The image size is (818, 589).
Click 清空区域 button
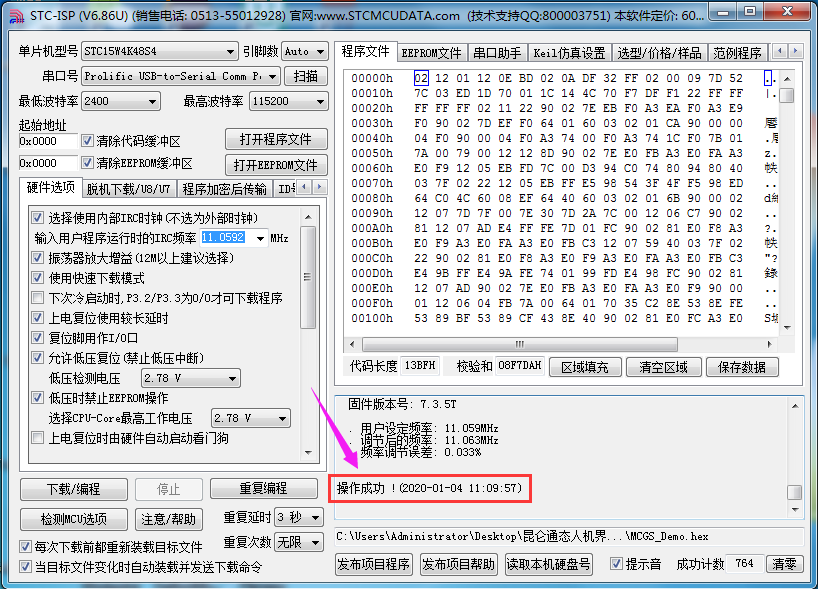pyautogui.click(x=664, y=367)
